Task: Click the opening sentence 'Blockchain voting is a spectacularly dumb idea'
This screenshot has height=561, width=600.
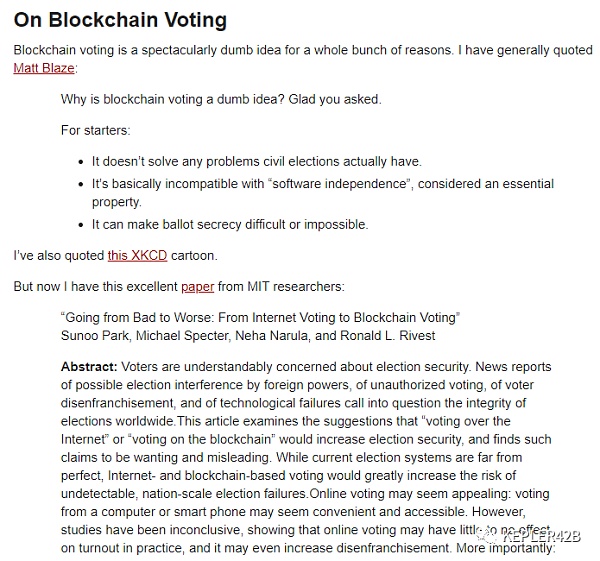Action: [150, 49]
